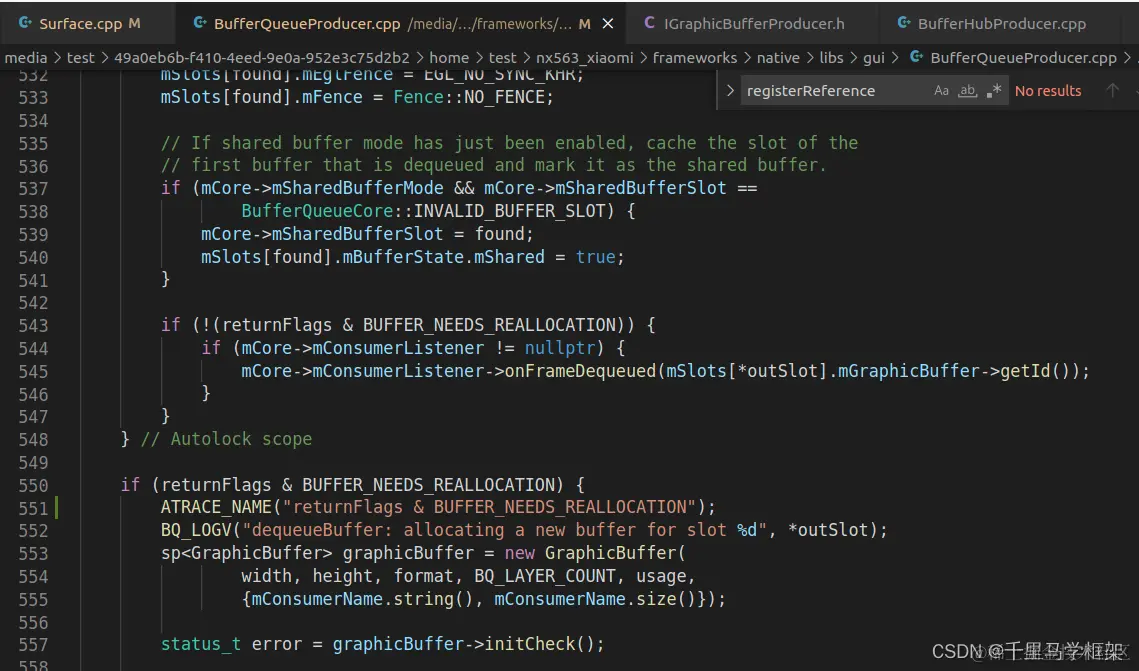Click the C++ file icon on Surface.cpp tab

(x=25, y=24)
